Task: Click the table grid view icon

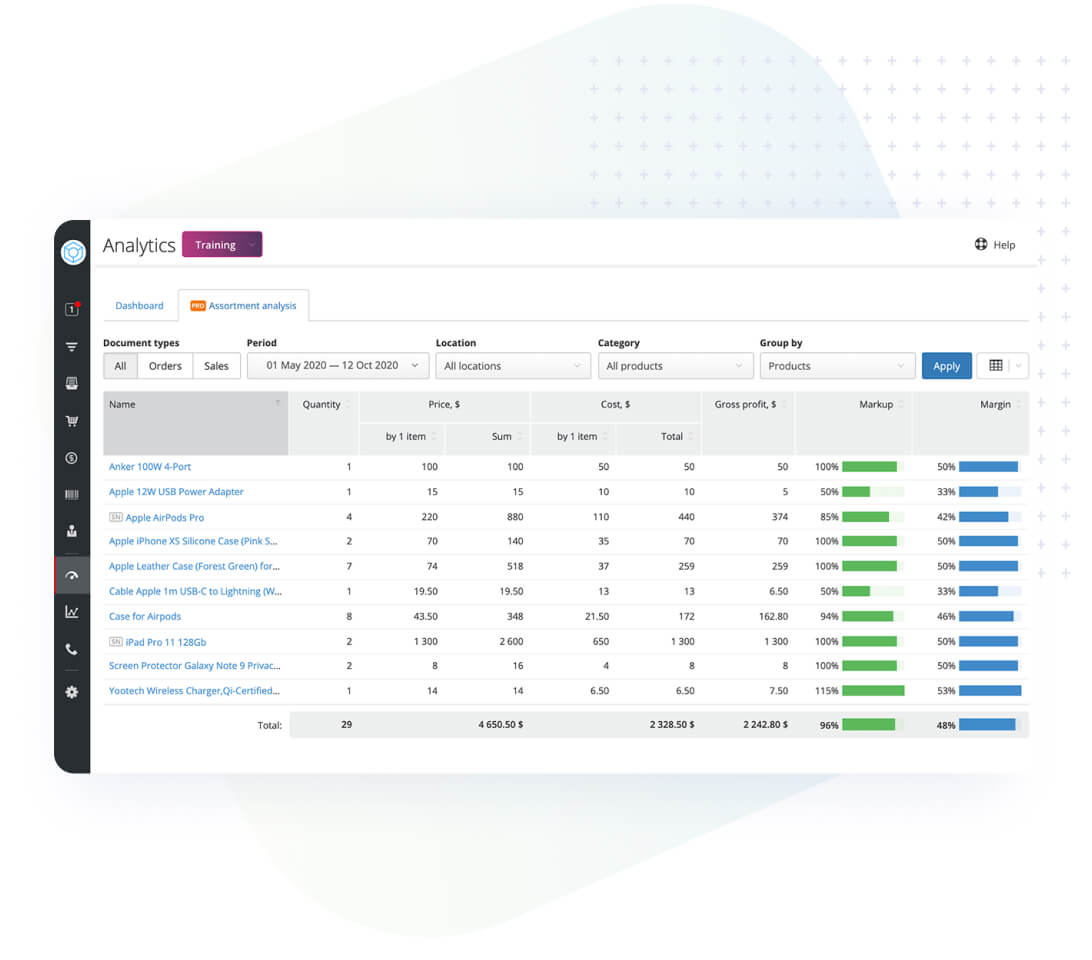Action: [995, 366]
